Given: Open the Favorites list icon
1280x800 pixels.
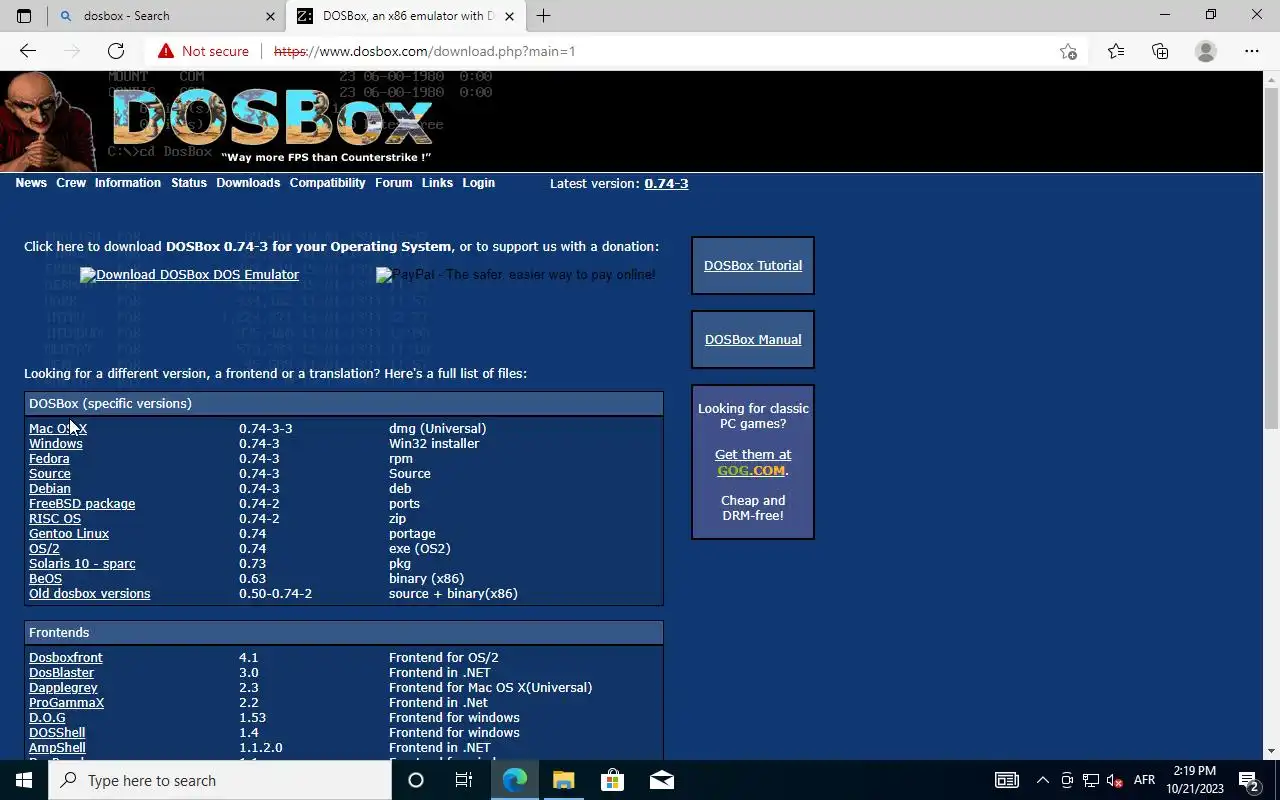Looking at the screenshot, I should click(x=1116, y=51).
